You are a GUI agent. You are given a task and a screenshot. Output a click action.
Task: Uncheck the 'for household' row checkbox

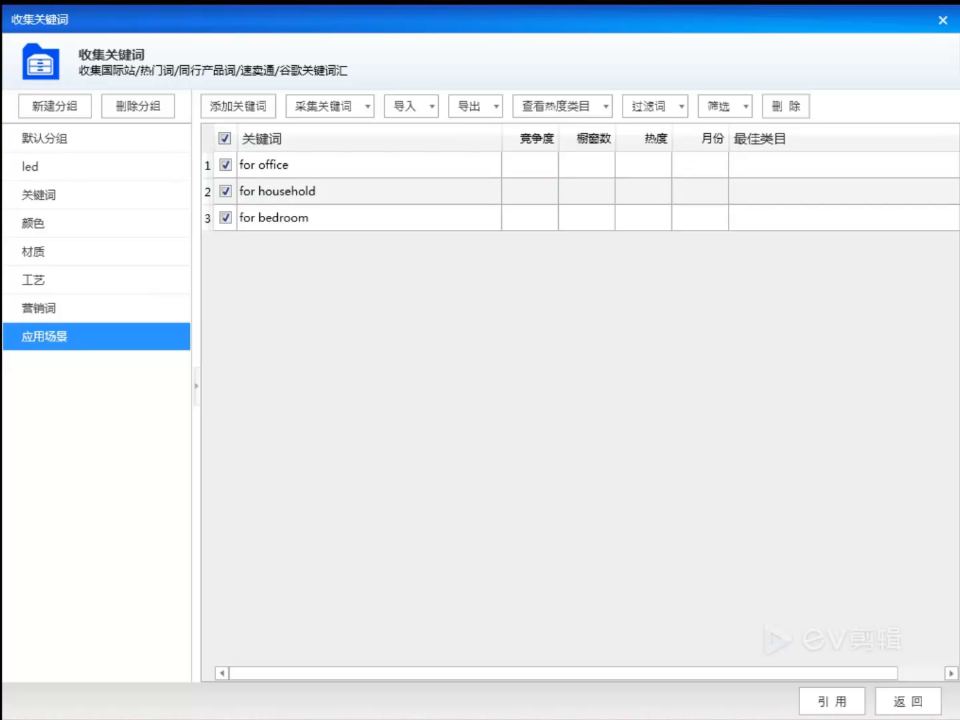225,191
